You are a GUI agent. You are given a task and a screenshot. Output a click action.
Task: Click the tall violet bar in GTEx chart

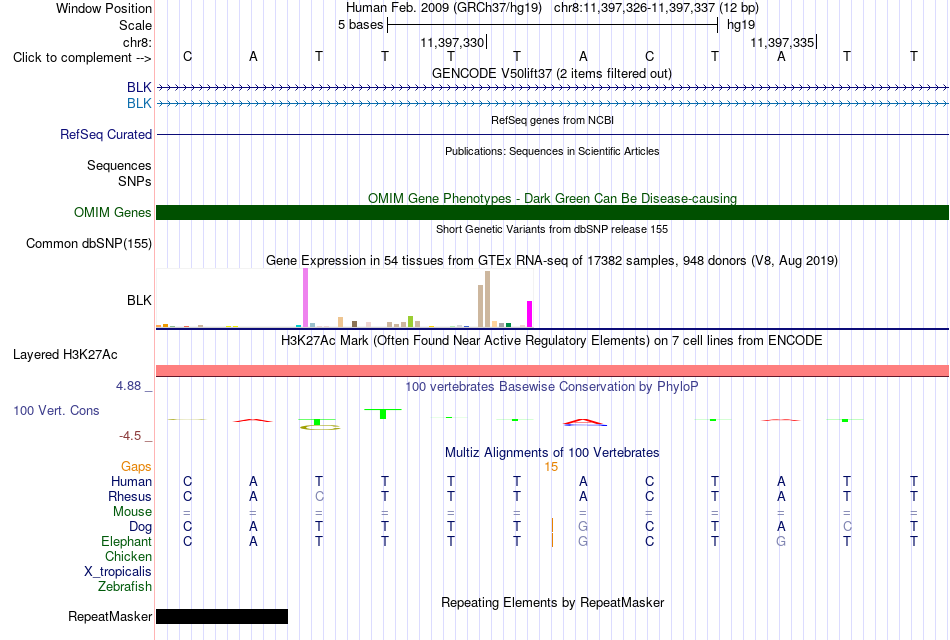pyautogui.click(x=305, y=298)
